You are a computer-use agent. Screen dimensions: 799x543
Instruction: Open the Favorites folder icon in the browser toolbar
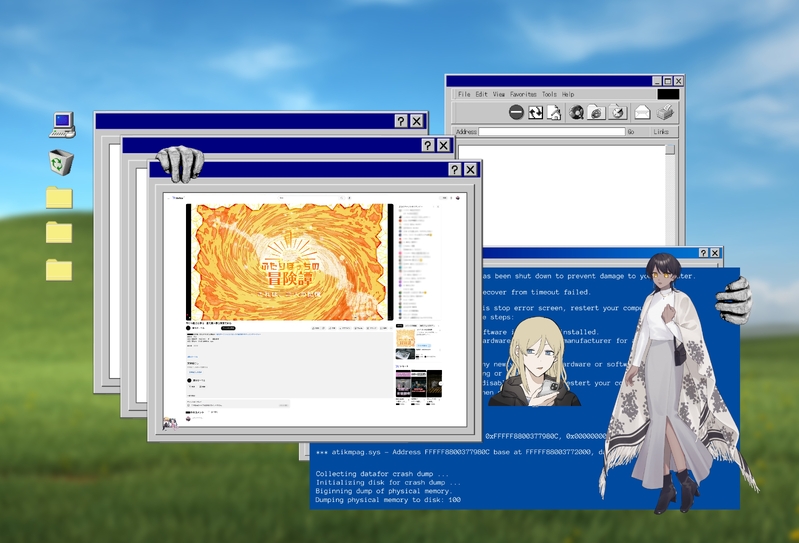(x=596, y=113)
